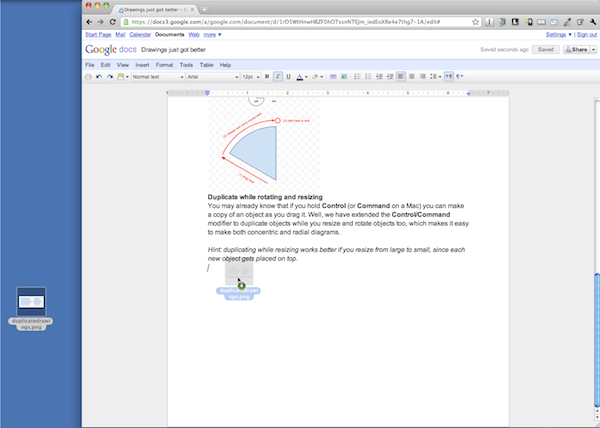Open the Insert menu
This screenshot has width=600, height=428.
pyautogui.click(x=143, y=64)
